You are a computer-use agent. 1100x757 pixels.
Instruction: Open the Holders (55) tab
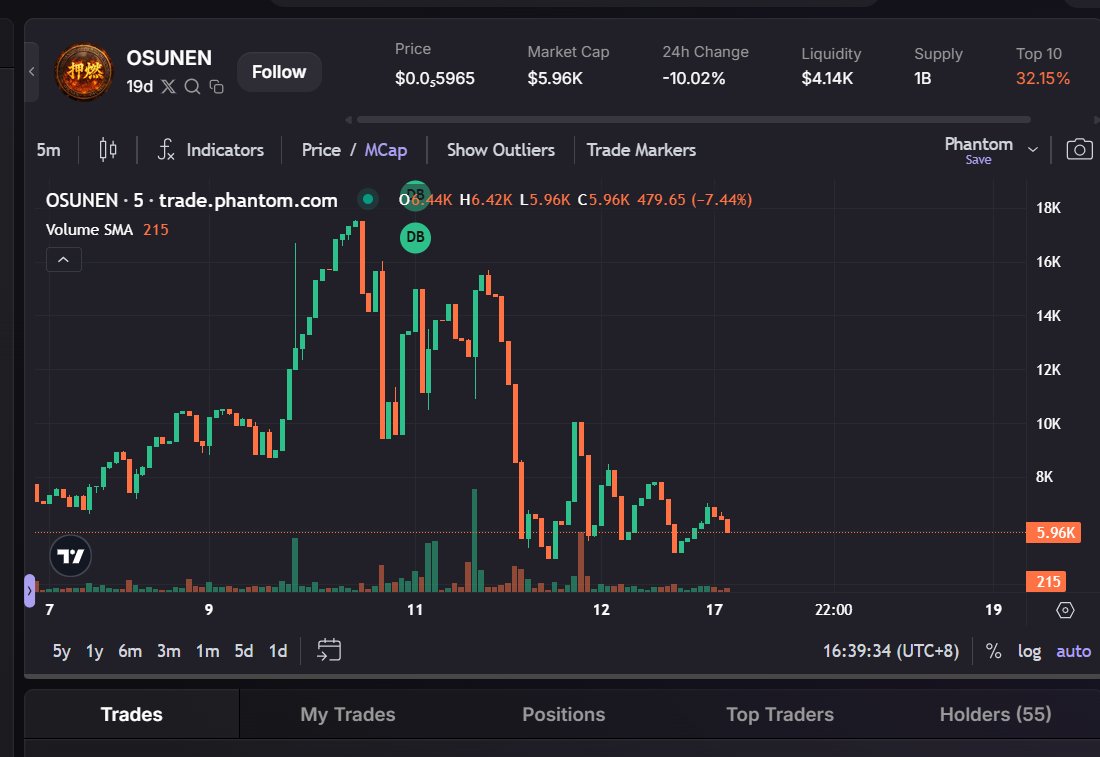pyautogui.click(x=995, y=714)
